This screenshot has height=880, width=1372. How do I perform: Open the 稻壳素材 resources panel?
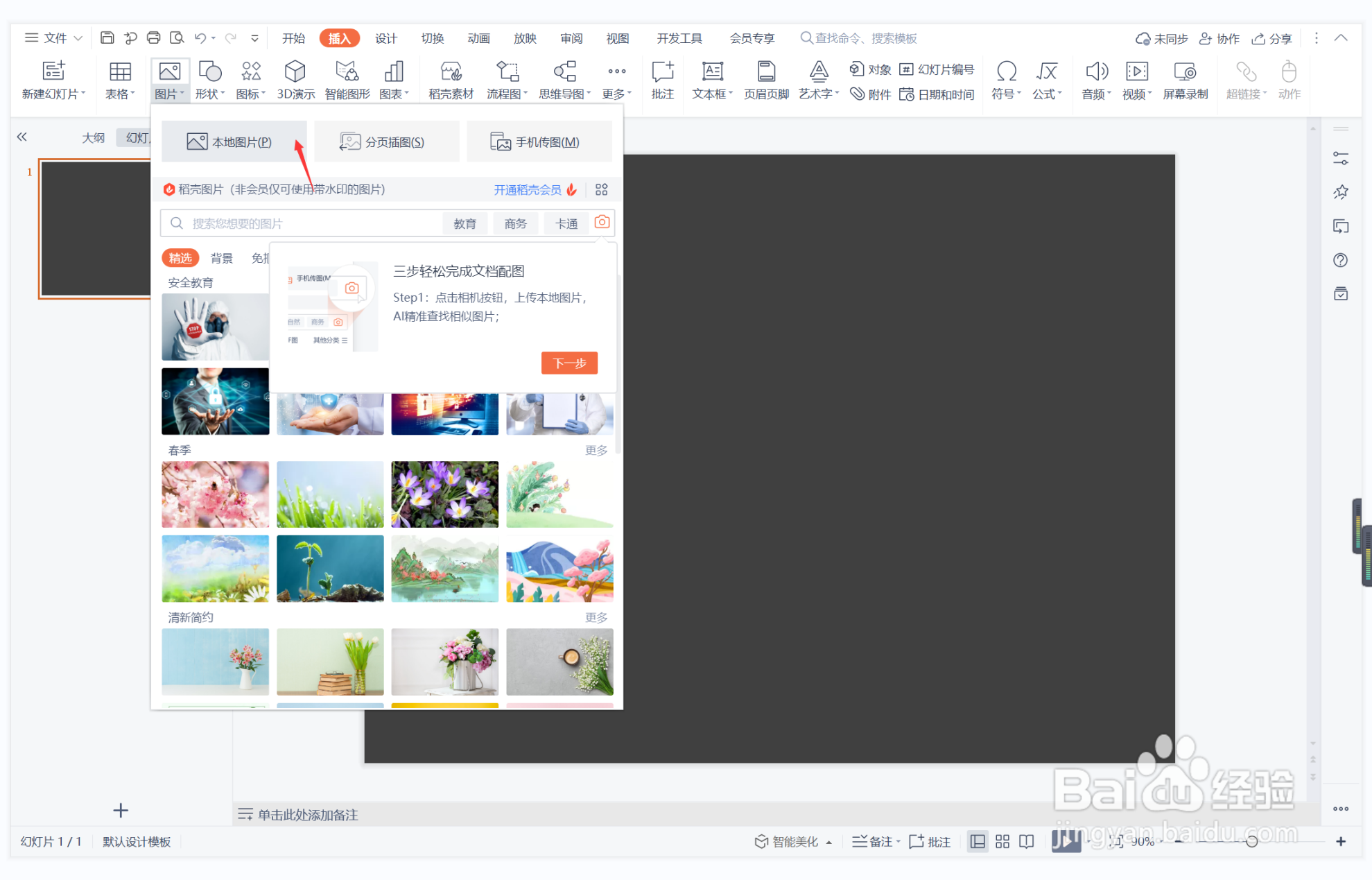coord(450,78)
